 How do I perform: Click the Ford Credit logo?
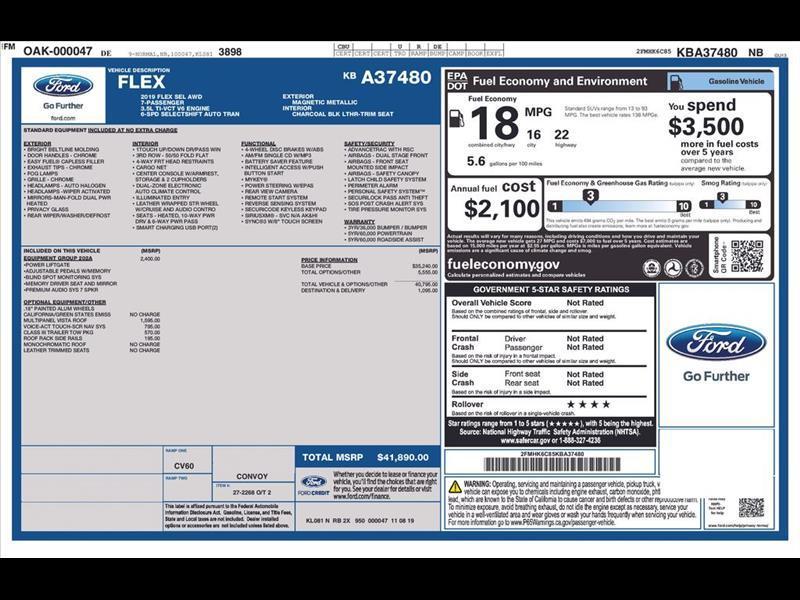313,485
